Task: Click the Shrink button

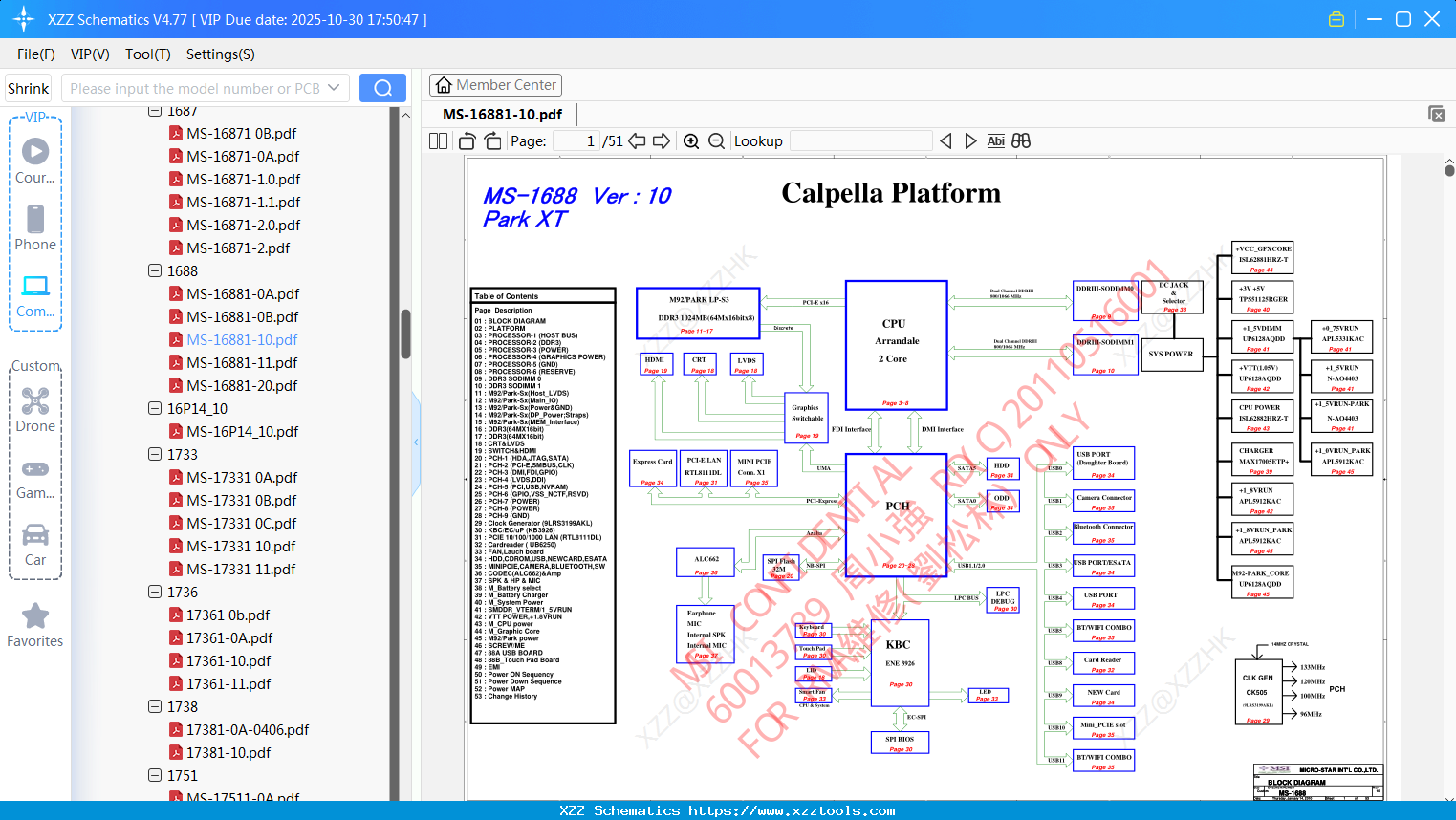Action: pyautogui.click(x=28, y=88)
